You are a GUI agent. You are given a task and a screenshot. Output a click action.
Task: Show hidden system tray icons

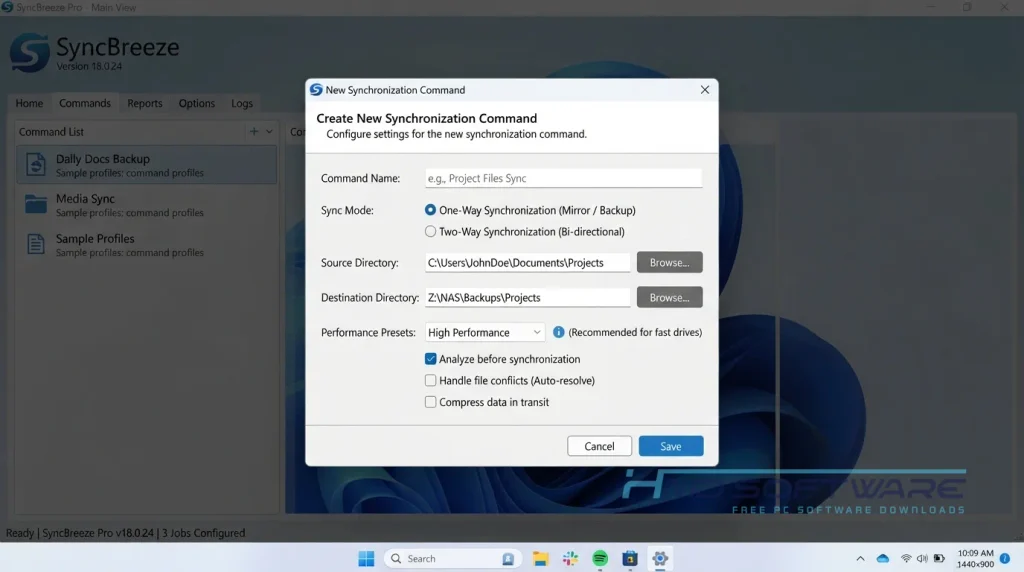tap(860, 558)
